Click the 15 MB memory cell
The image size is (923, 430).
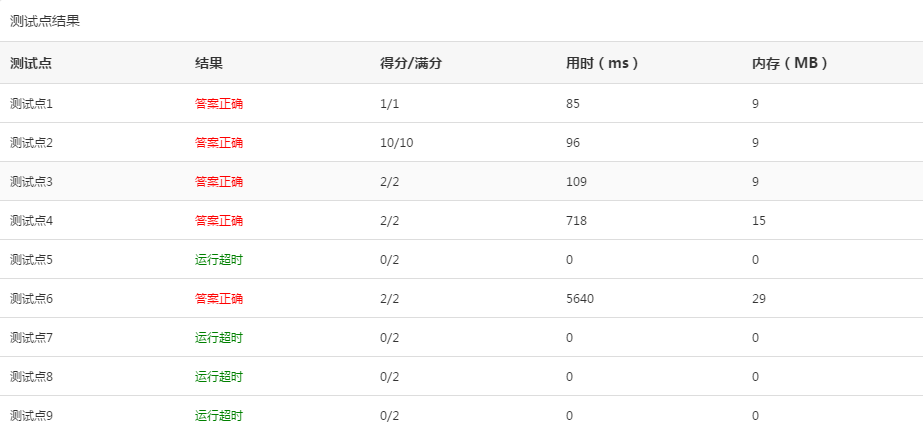pos(759,220)
